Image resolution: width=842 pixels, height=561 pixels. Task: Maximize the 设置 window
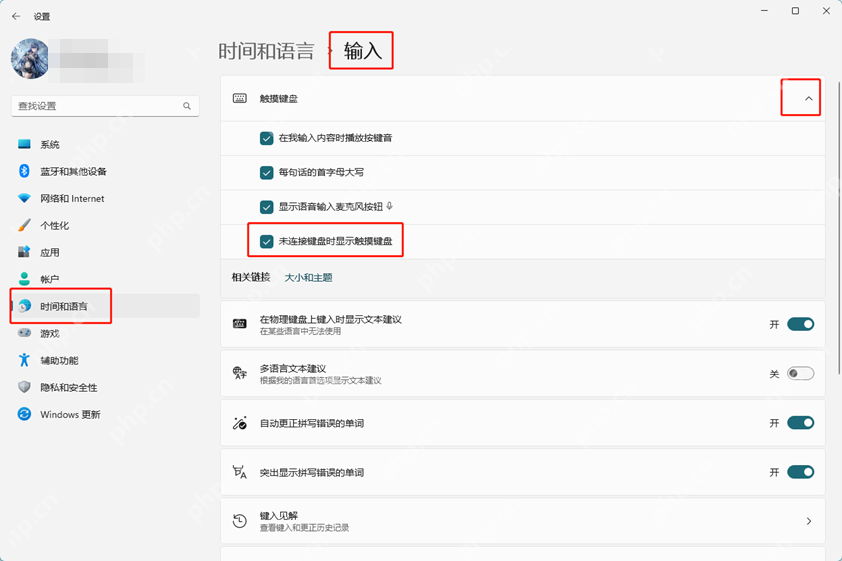pos(795,11)
